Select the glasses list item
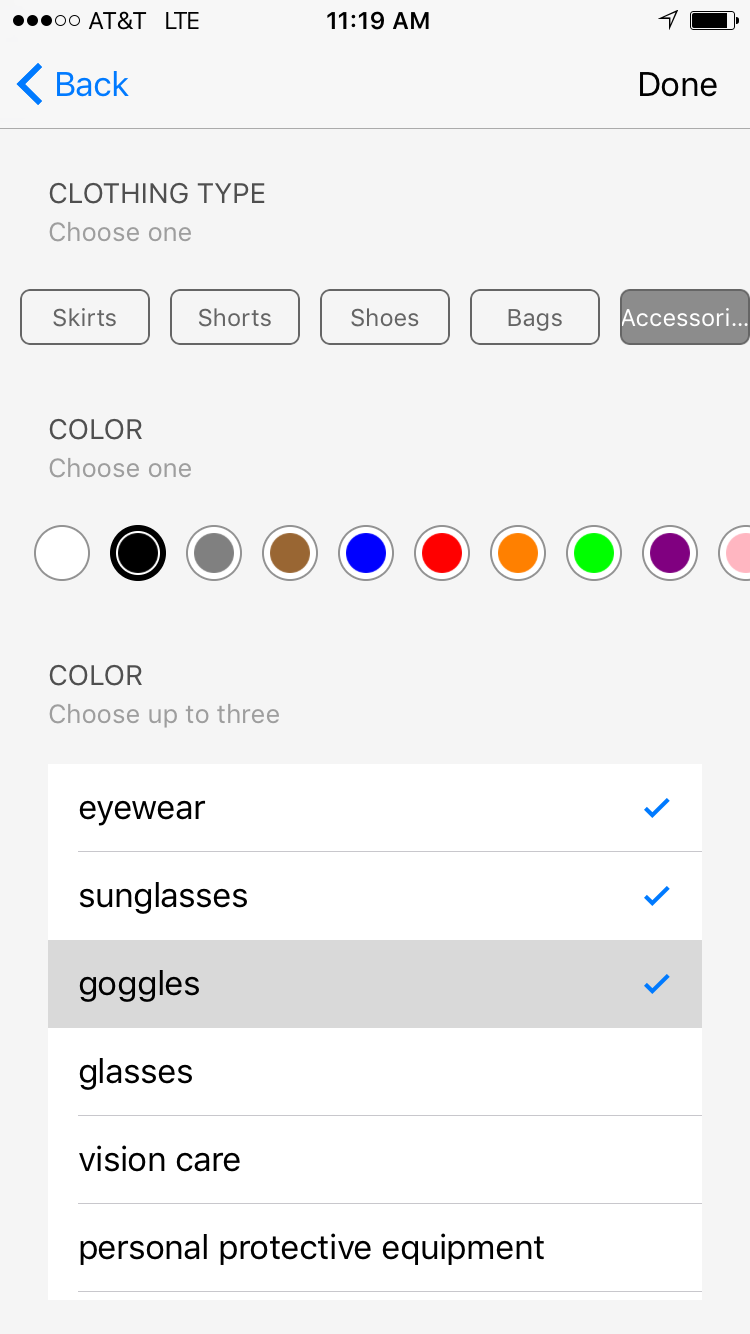750x1334 pixels. coord(375,1072)
